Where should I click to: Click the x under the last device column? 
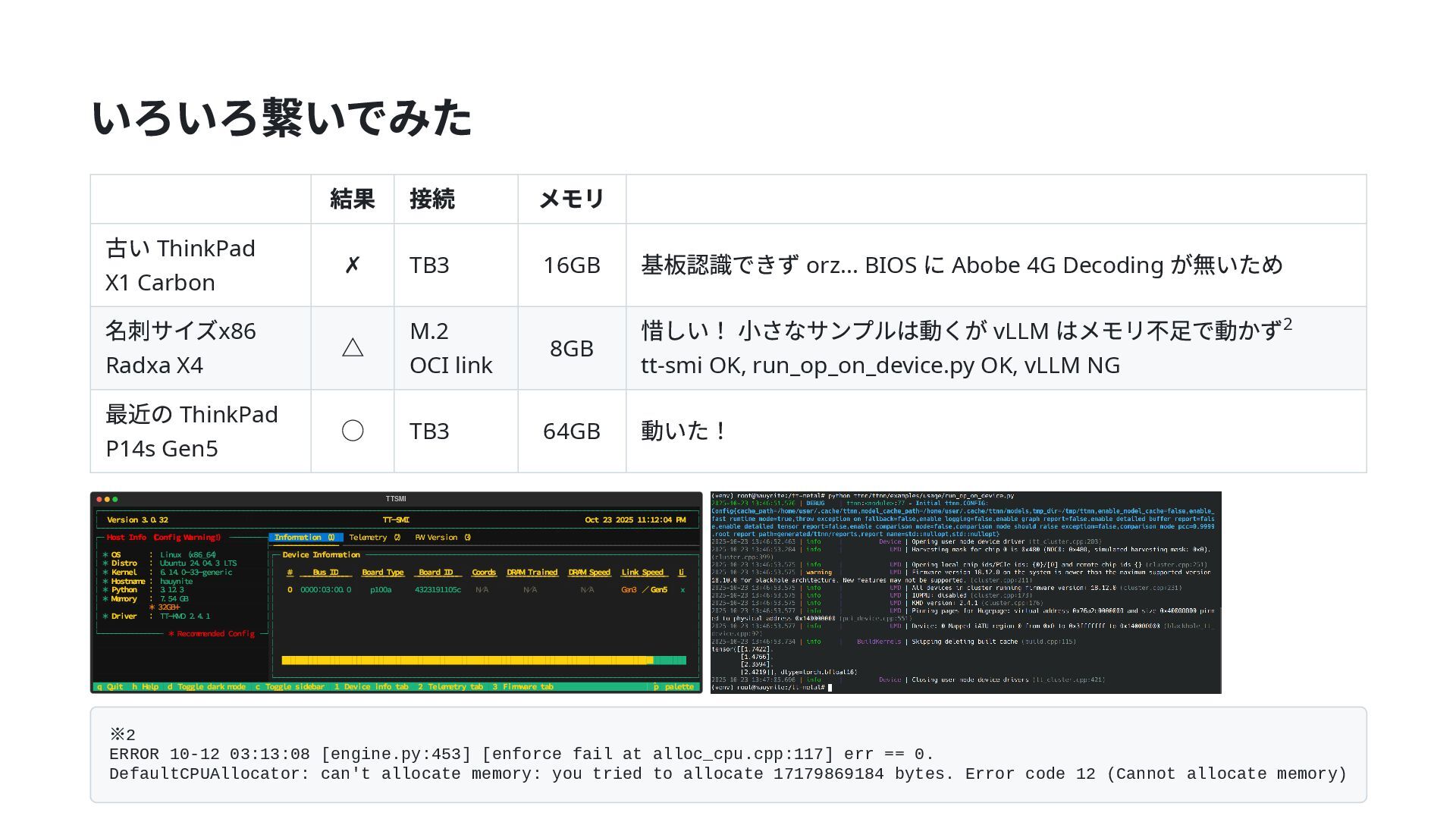[682, 589]
